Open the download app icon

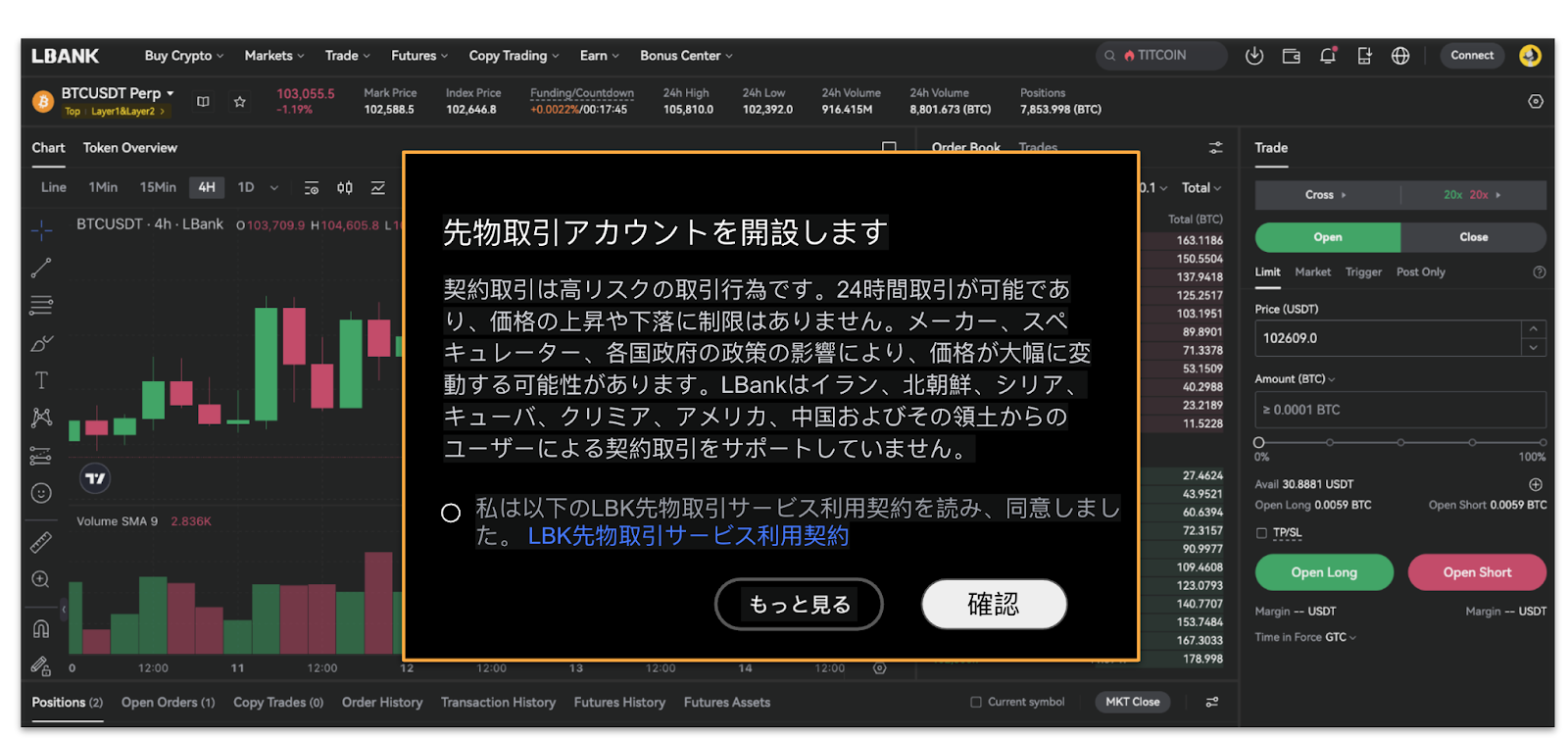pos(1253,56)
